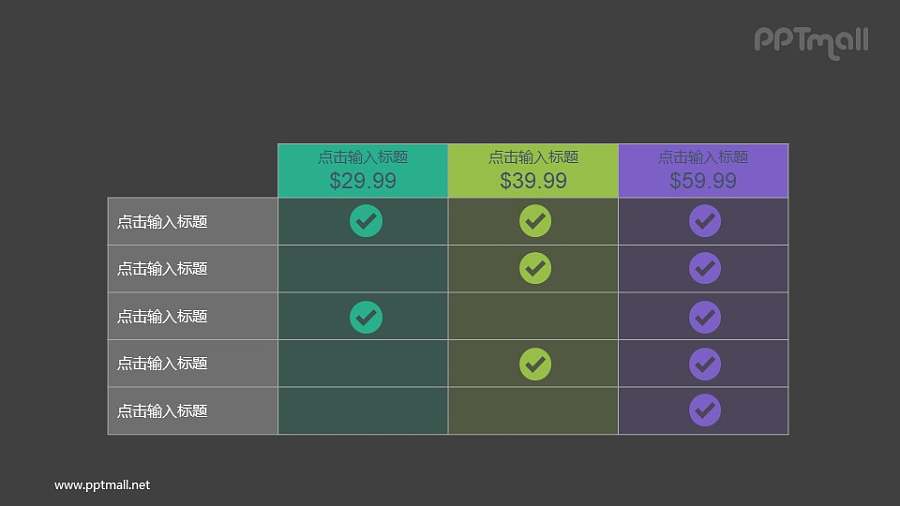Click the lime green checkmark in the first row
This screenshot has width=900, height=506.
pos(535,221)
